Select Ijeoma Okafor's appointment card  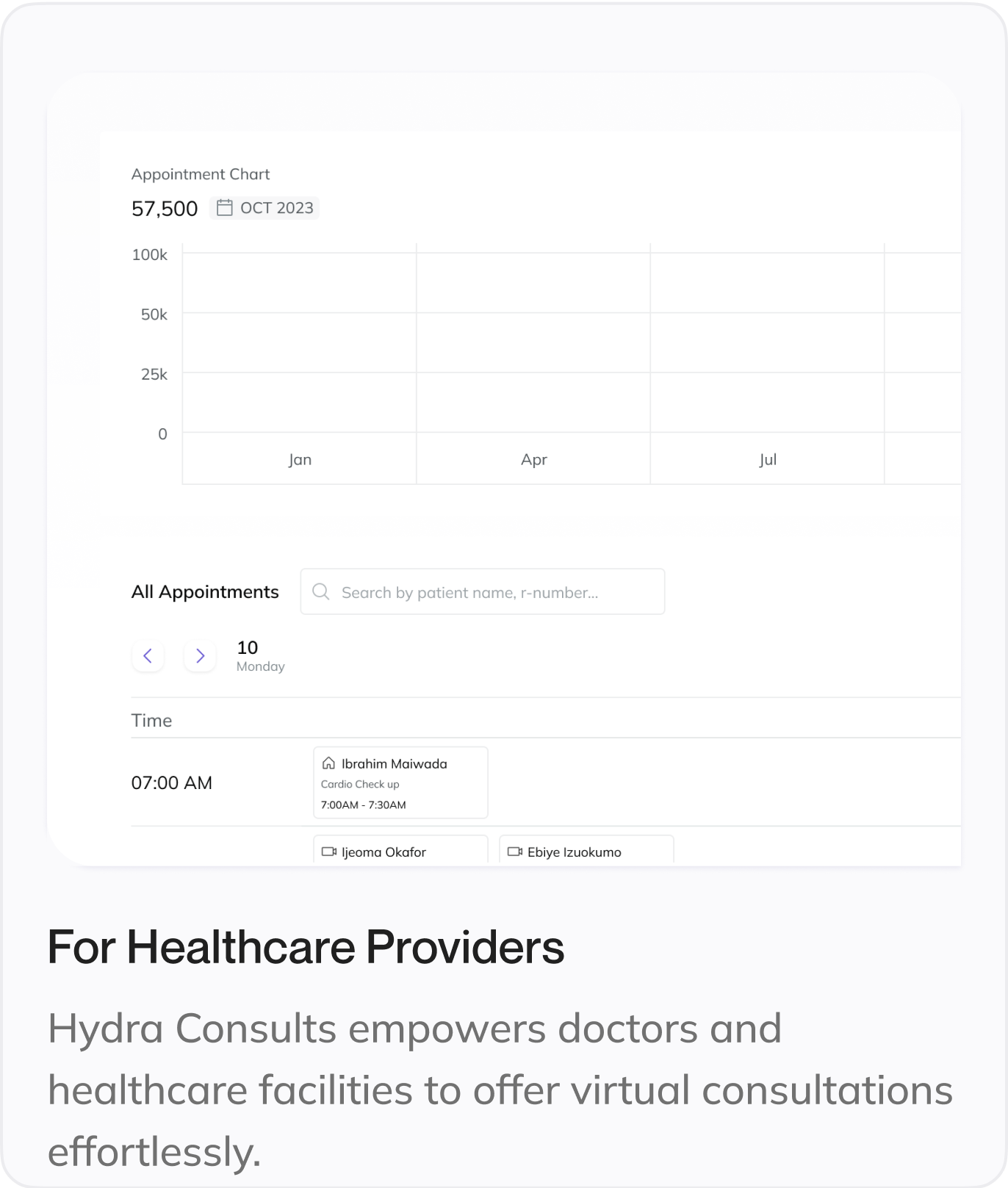pyautogui.click(x=400, y=852)
